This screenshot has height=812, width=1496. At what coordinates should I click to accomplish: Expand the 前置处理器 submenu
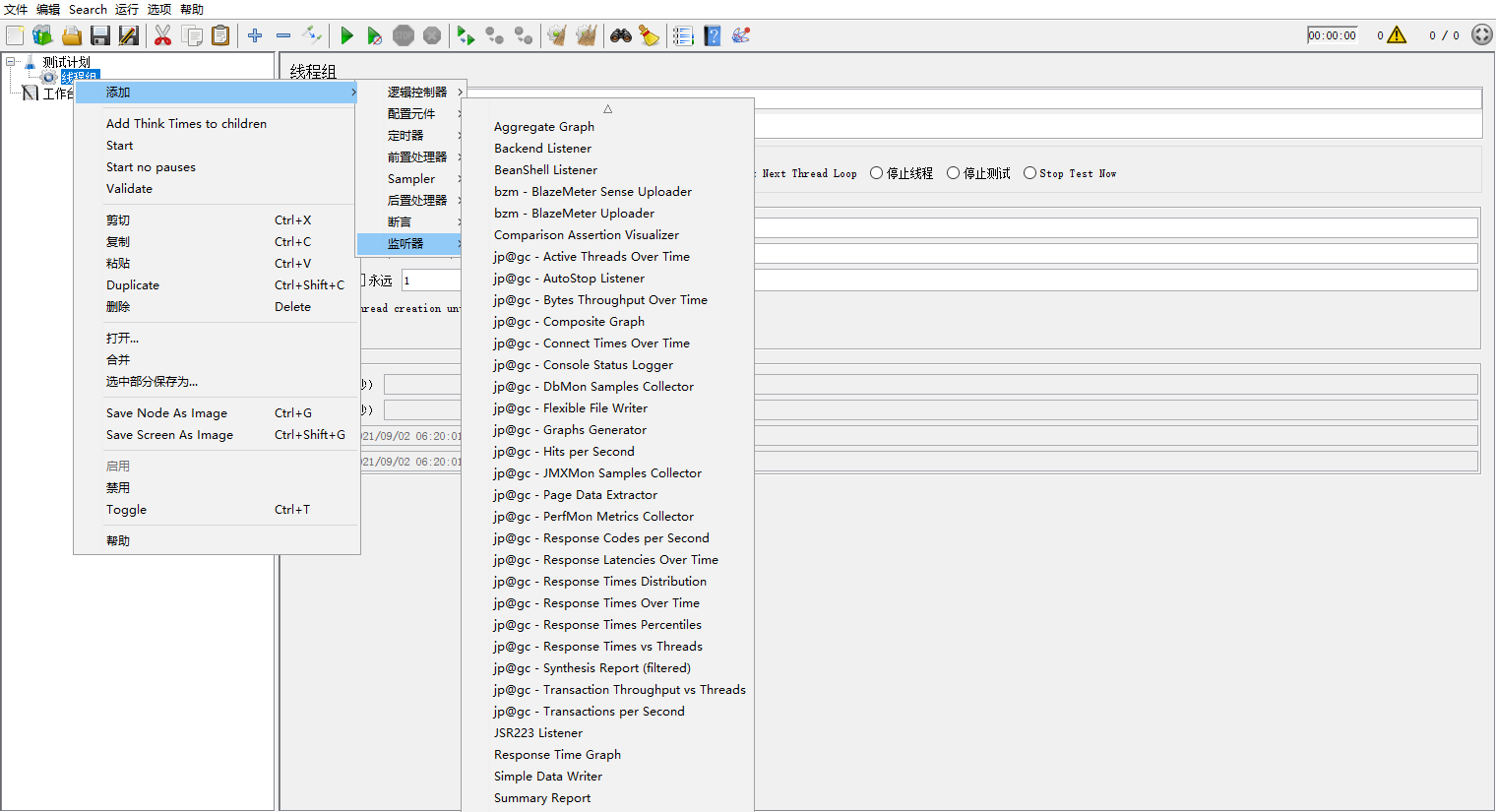coord(410,156)
